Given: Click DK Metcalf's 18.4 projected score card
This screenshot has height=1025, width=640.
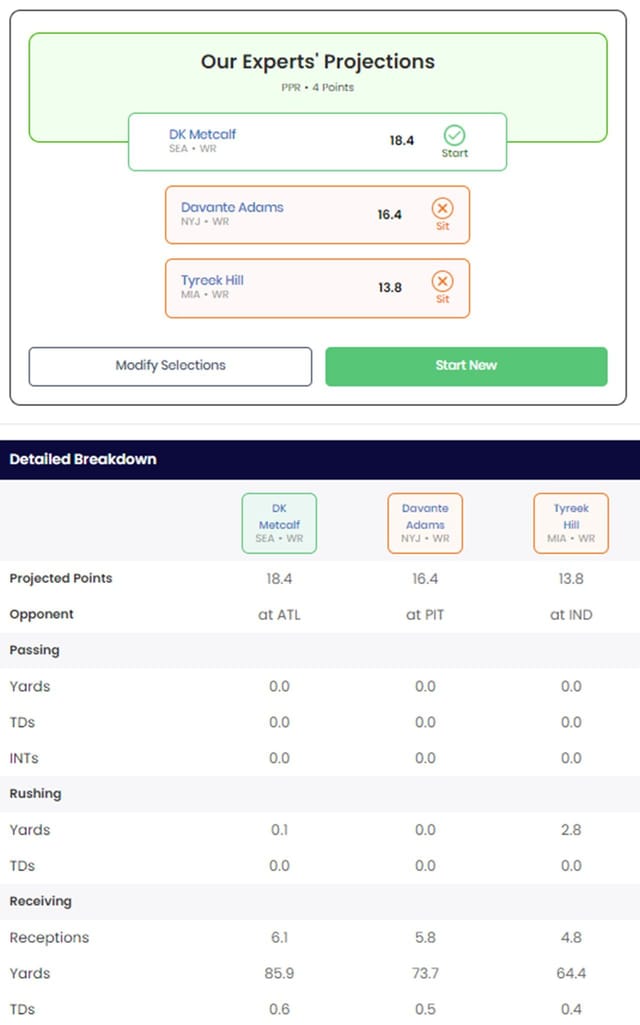Looking at the screenshot, I should (x=318, y=142).
